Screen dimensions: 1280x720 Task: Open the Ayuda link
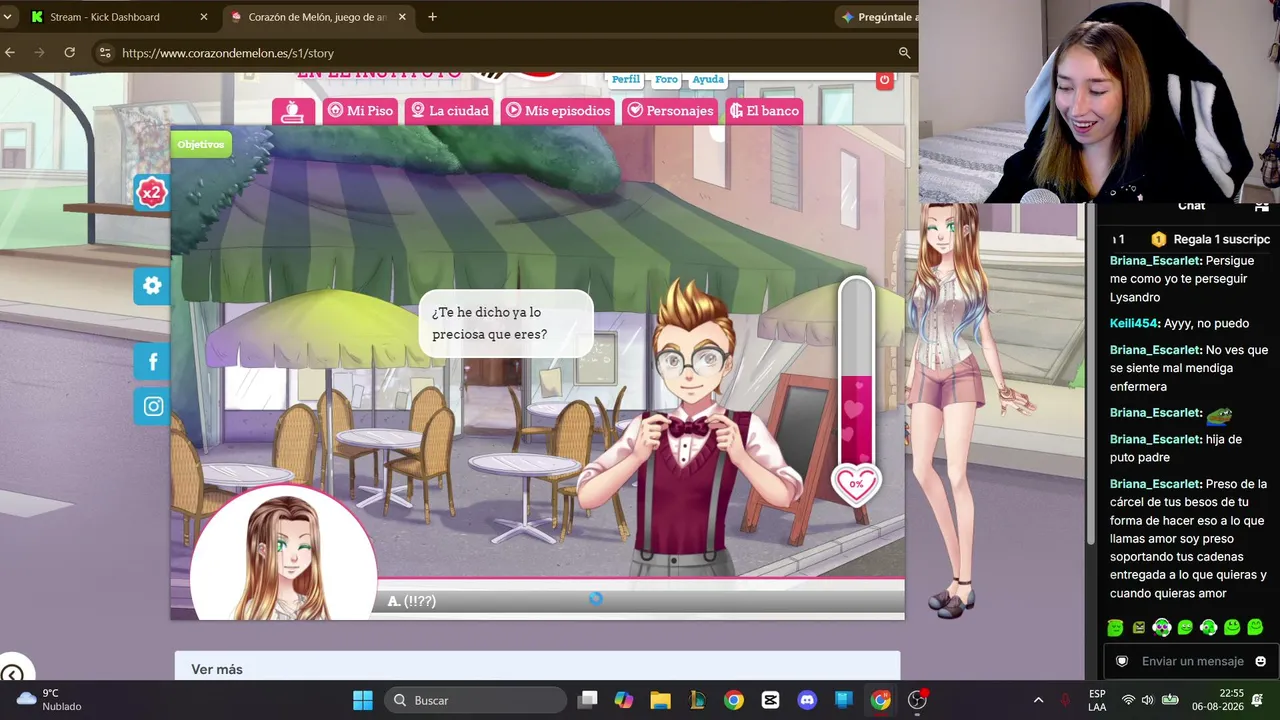click(x=708, y=79)
